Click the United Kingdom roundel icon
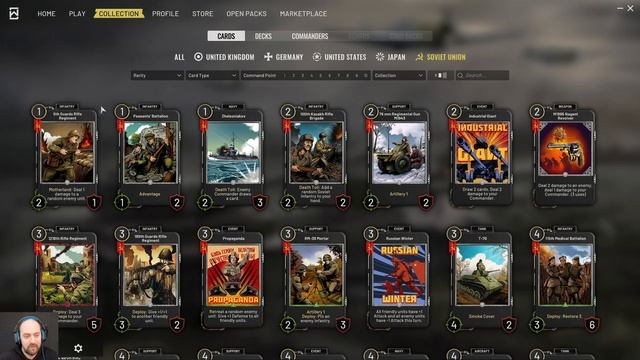Screen dimensions: 640x360 198,57
